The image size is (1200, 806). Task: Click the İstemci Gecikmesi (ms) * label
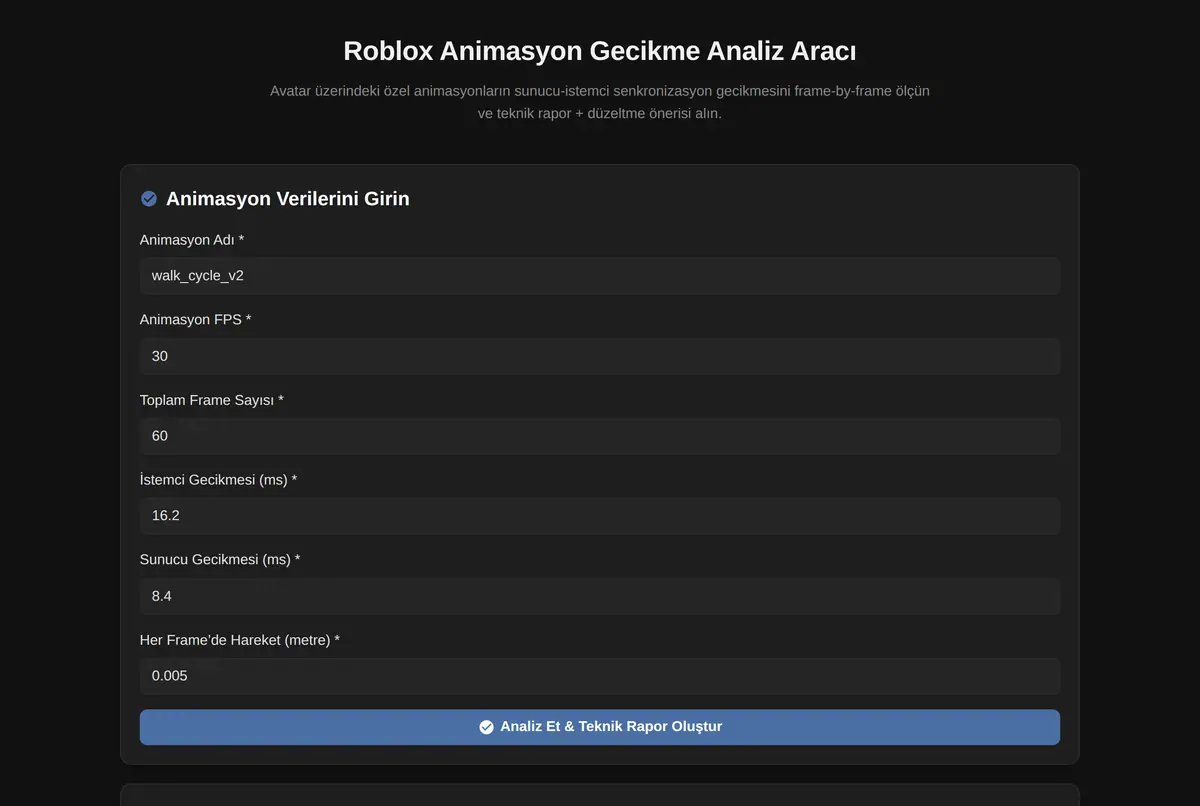219,480
